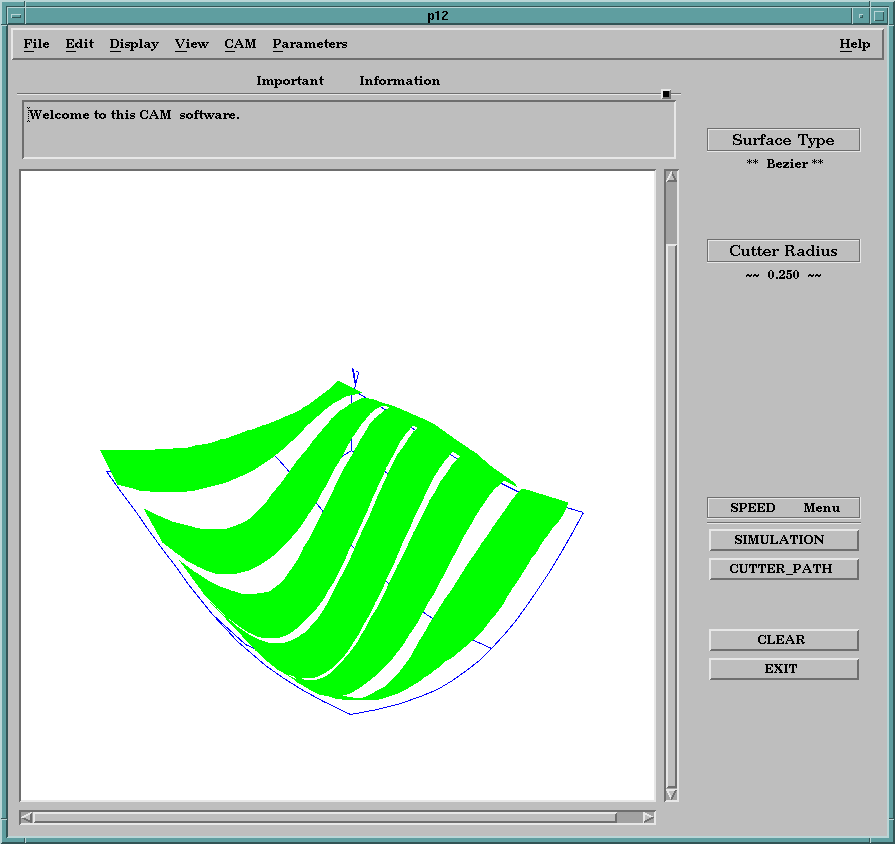Open the Display menu
The height and width of the screenshot is (844, 895).
(134, 44)
